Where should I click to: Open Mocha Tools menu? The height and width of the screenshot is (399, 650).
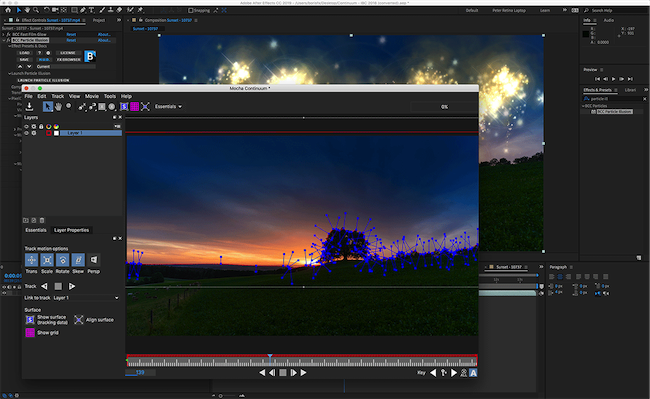coord(110,96)
